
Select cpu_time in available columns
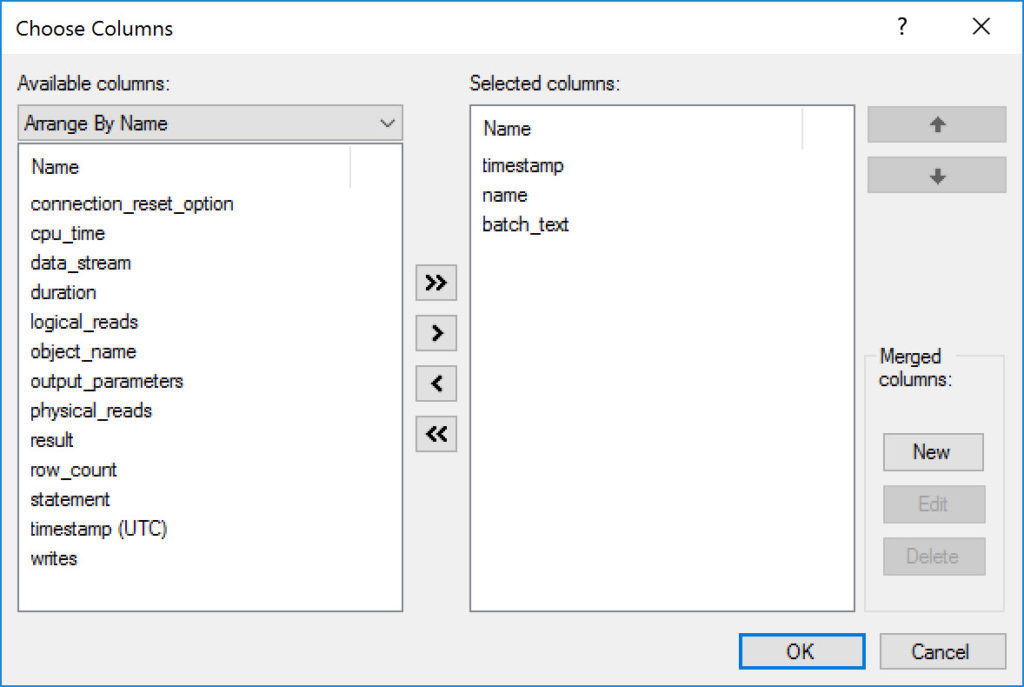pyautogui.click(x=68, y=234)
